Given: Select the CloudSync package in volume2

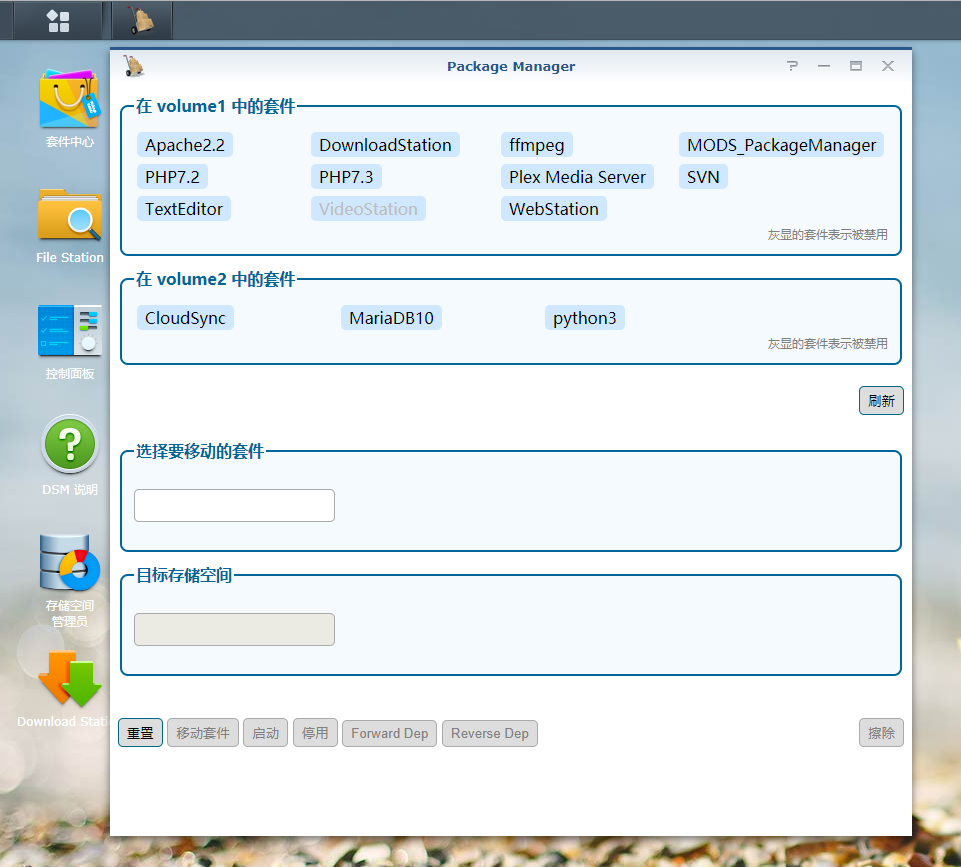Looking at the screenshot, I should click(x=185, y=318).
